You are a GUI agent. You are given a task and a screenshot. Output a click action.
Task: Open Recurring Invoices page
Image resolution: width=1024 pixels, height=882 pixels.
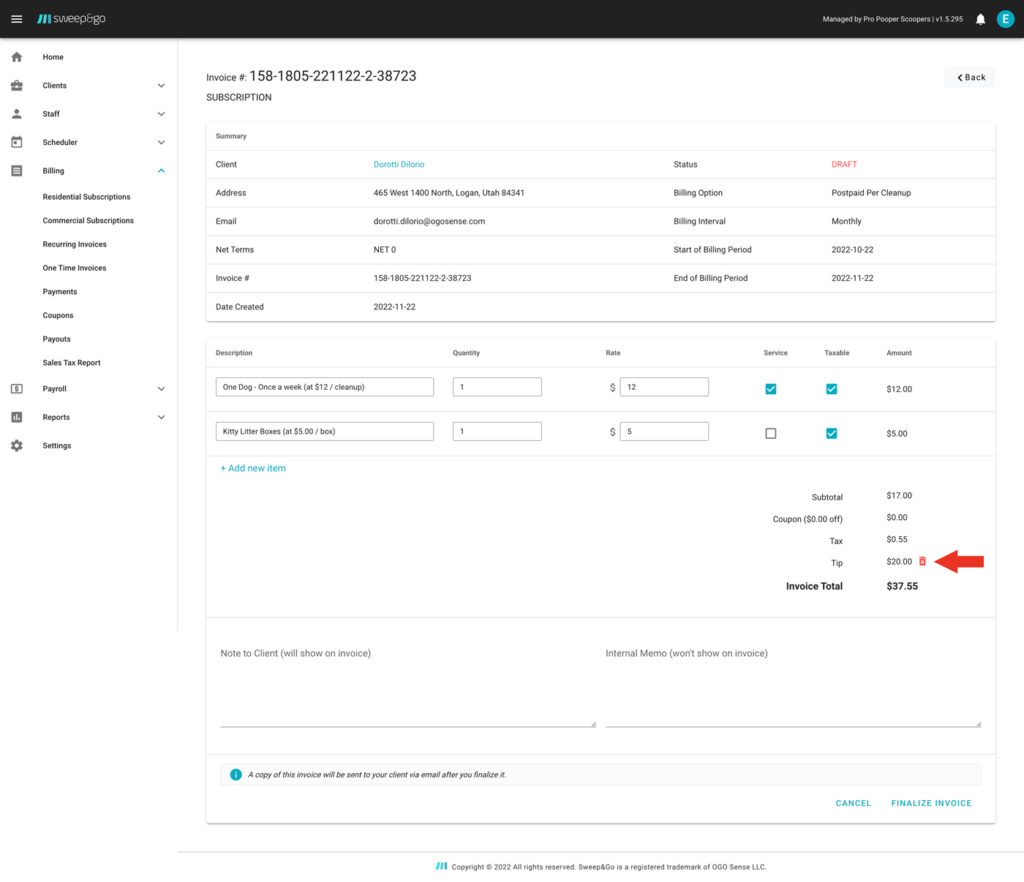click(74, 244)
